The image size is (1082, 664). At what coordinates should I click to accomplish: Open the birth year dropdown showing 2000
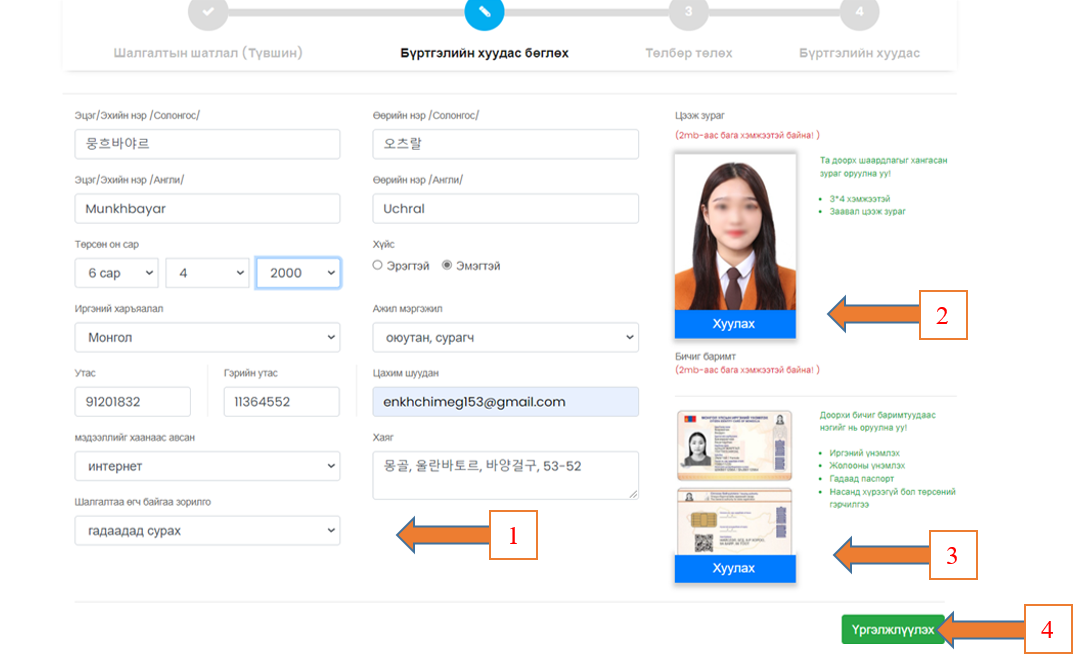point(298,273)
